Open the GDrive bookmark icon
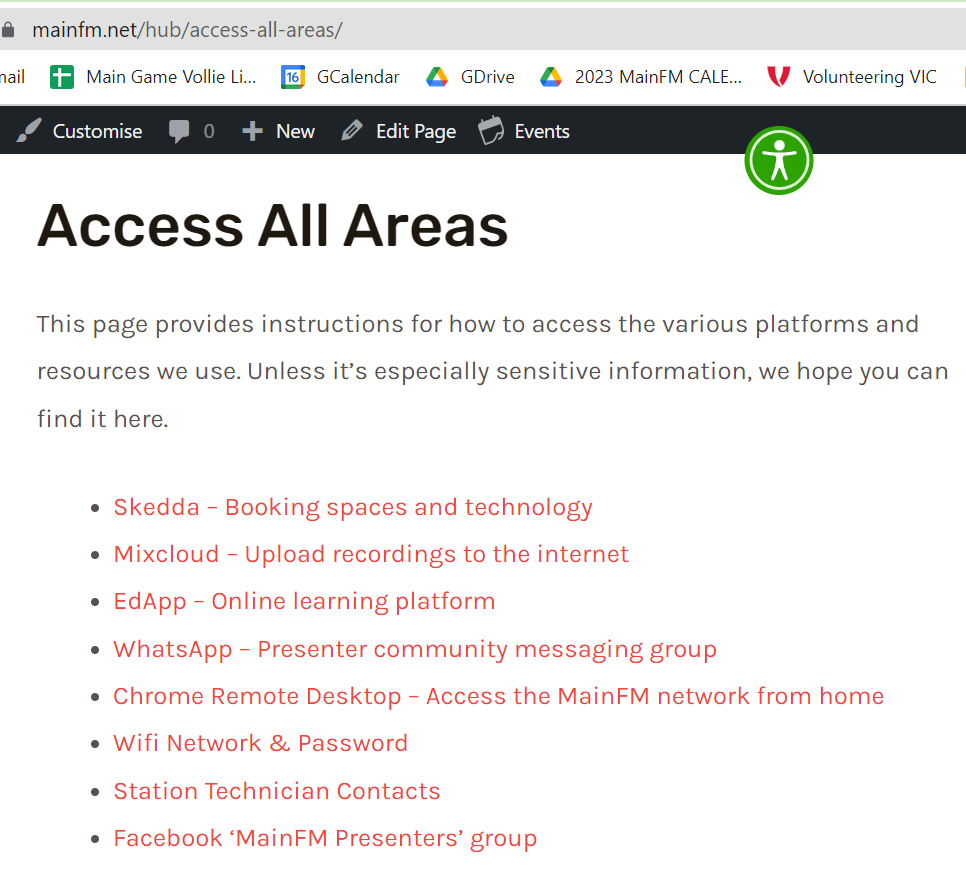Screen dimensions: 966x870 coord(437,77)
